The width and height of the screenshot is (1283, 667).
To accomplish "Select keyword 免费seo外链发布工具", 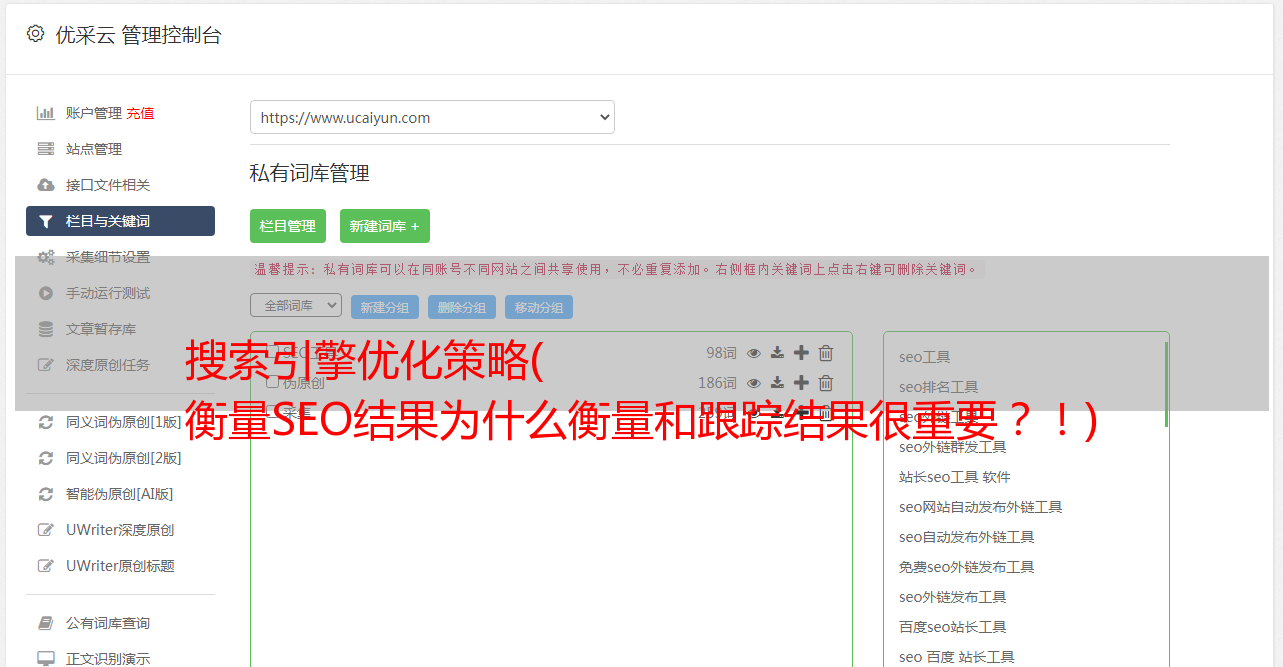I will 967,567.
